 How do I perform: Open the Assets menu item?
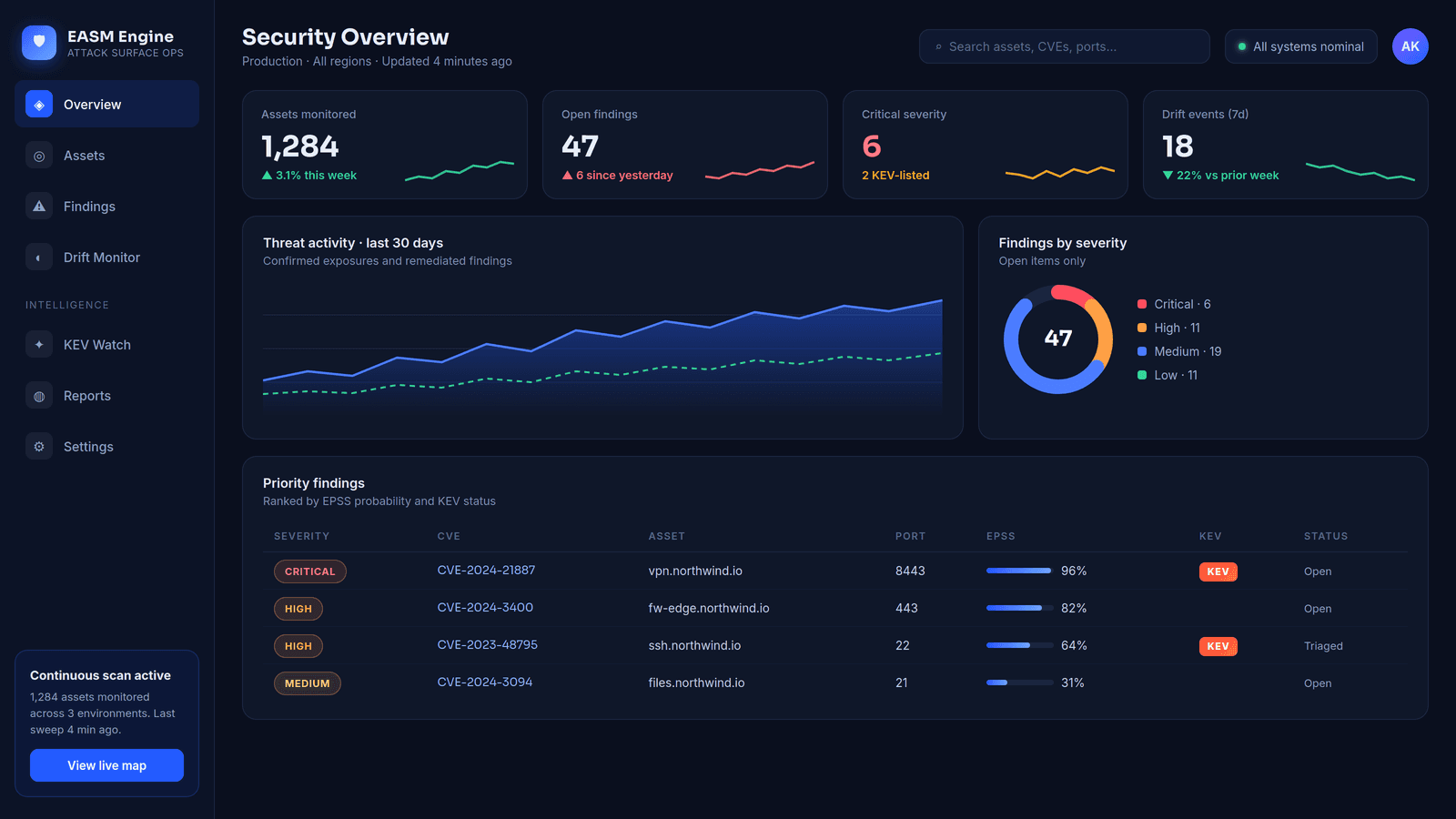[x=106, y=156]
